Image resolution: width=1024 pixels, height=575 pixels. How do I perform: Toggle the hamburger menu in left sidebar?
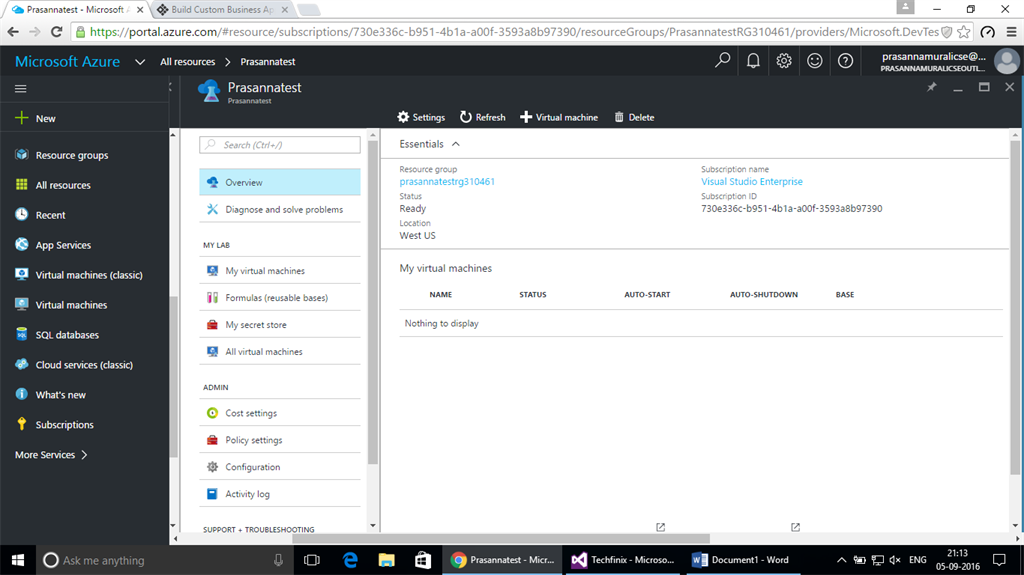pyautogui.click(x=21, y=89)
